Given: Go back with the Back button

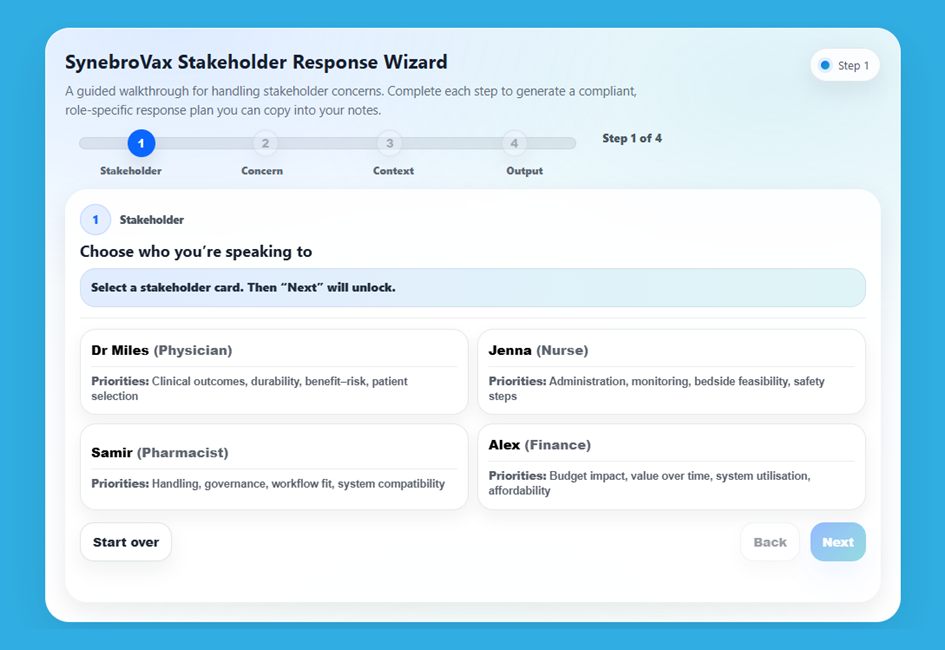Looking at the screenshot, I should pos(770,542).
